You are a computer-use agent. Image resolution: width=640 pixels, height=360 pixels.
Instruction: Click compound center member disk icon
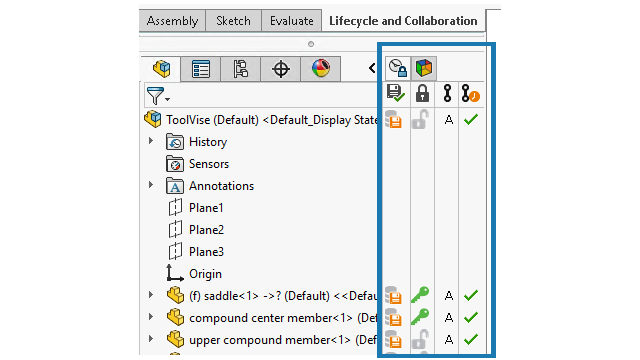click(x=394, y=317)
